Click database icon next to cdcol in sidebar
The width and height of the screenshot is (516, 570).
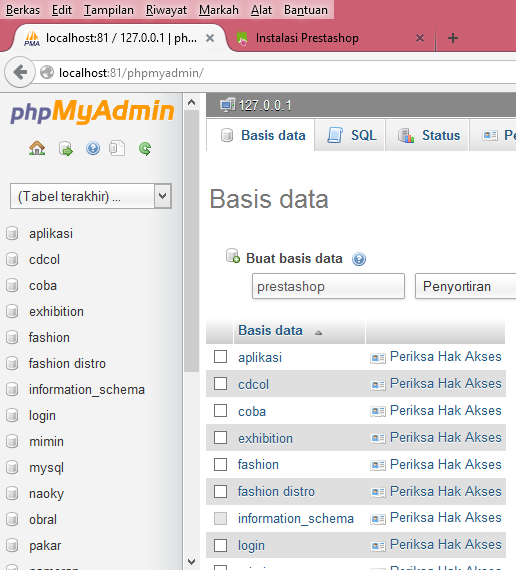pyautogui.click(x=12, y=260)
